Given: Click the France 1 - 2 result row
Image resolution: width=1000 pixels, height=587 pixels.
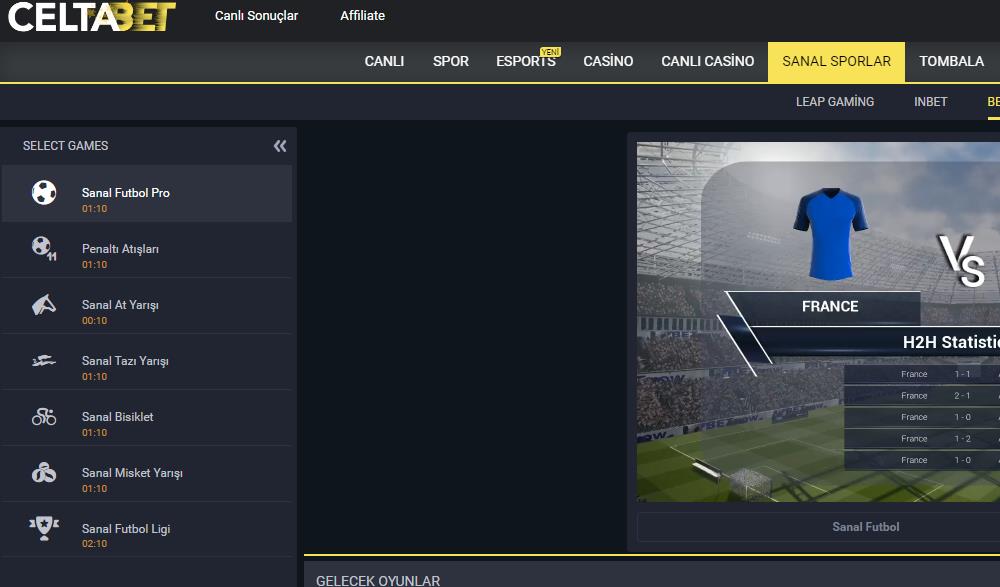Looking at the screenshot, I should (x=922, y=438).
